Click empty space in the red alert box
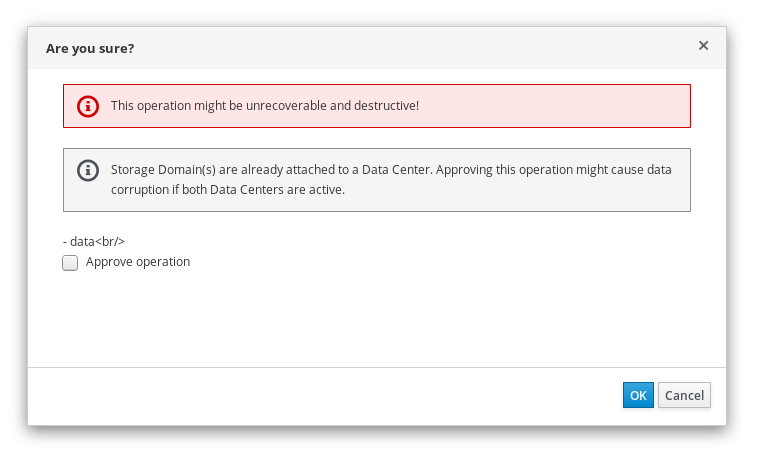The width and height of the screenshot is (758, 460). point(560,106)
